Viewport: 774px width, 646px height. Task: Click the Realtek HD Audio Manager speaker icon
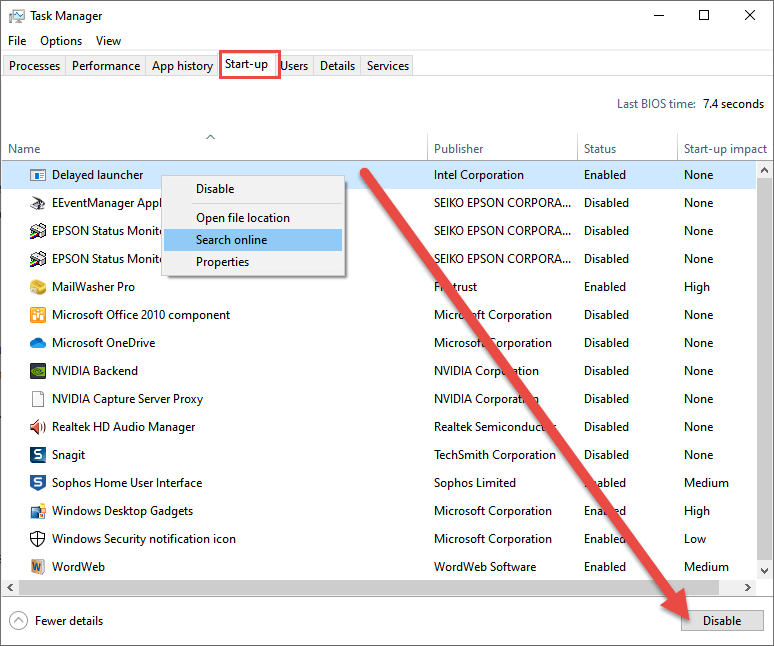point(38,427)
